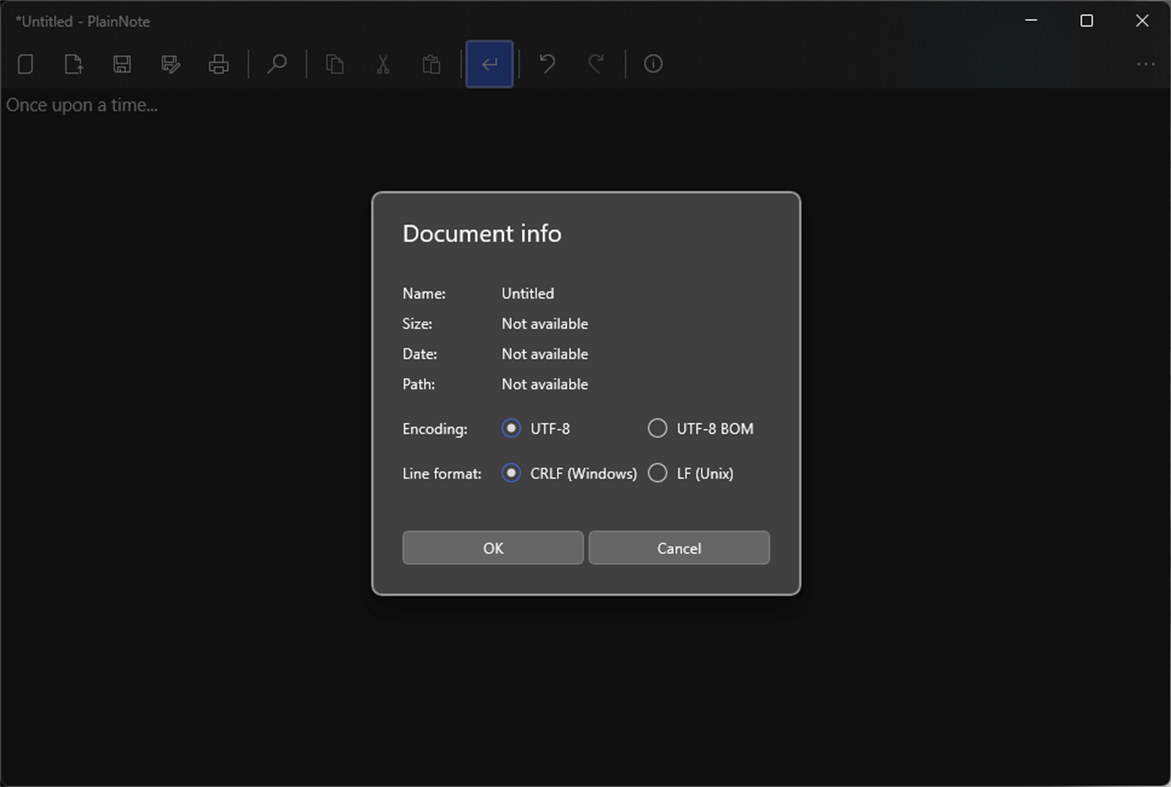Open the overflow menu

[1145, 63]
